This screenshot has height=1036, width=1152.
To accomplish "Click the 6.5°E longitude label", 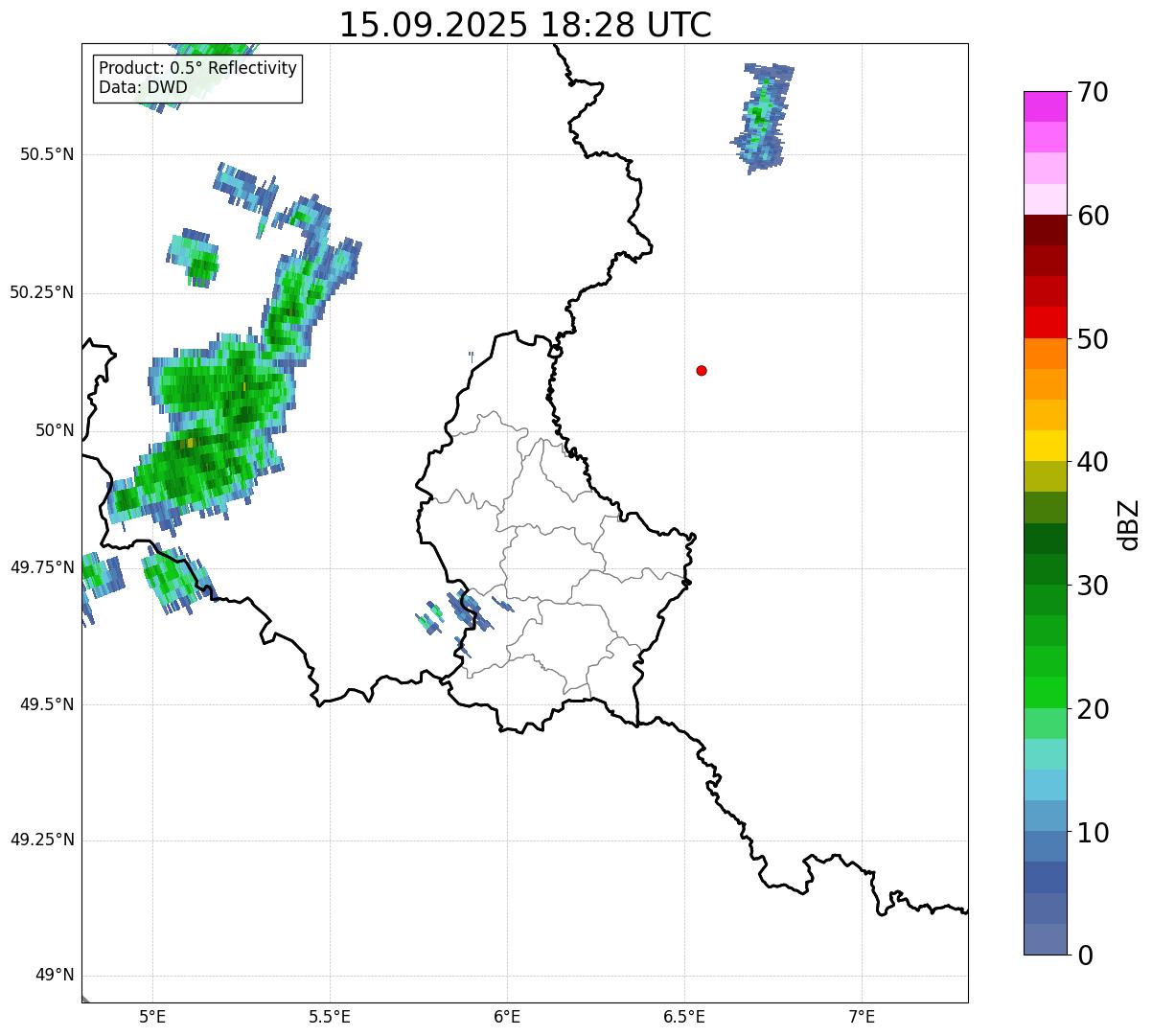I will click(684, 1016).
